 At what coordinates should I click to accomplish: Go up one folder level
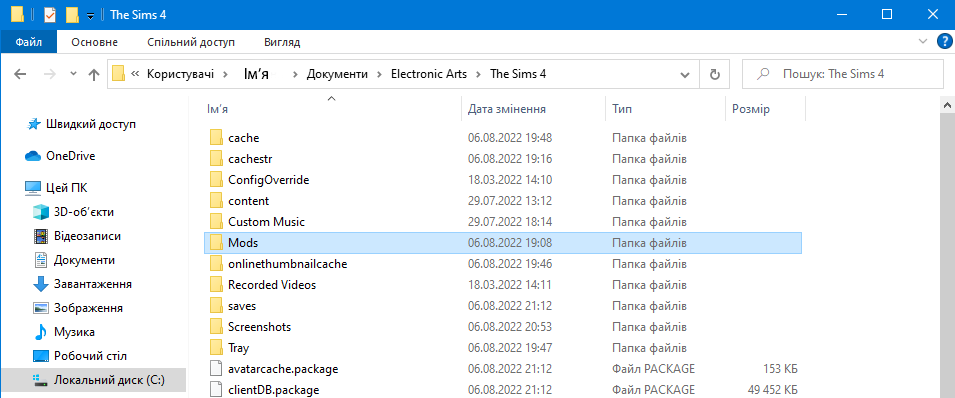[94, 74]
